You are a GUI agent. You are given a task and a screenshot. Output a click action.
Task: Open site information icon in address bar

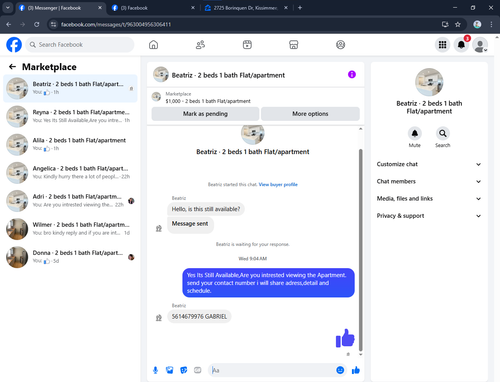pos(53,24)
